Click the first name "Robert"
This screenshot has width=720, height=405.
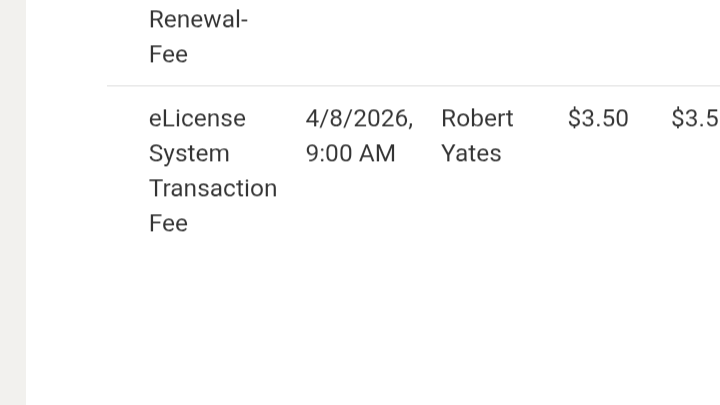click(477, 118)
